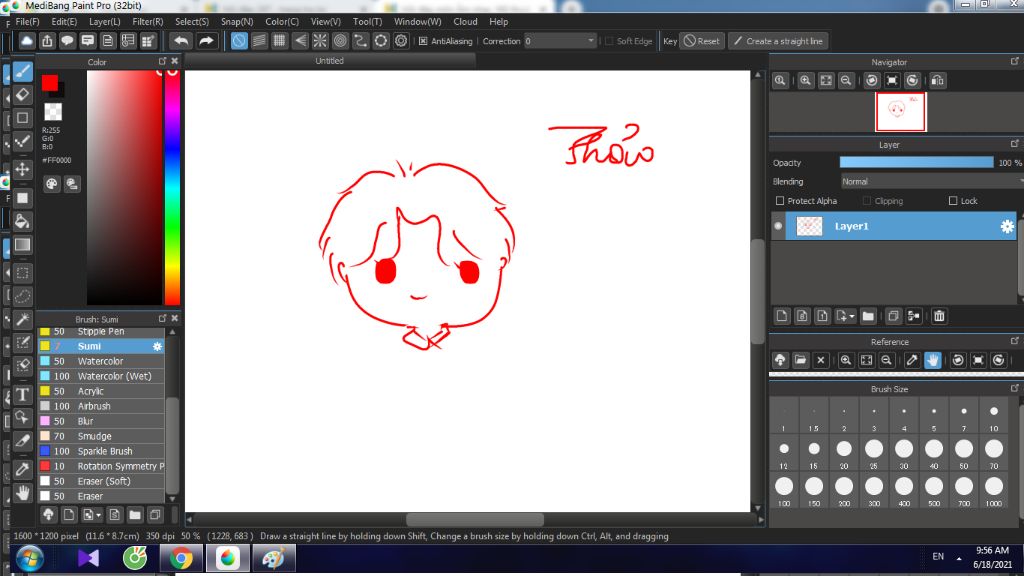Delete layer with trash icon
The image size is (1024, 576).
[939, 316]
